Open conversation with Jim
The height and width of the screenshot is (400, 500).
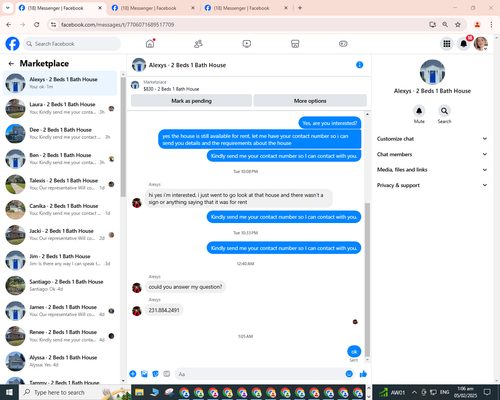(60, 260)
